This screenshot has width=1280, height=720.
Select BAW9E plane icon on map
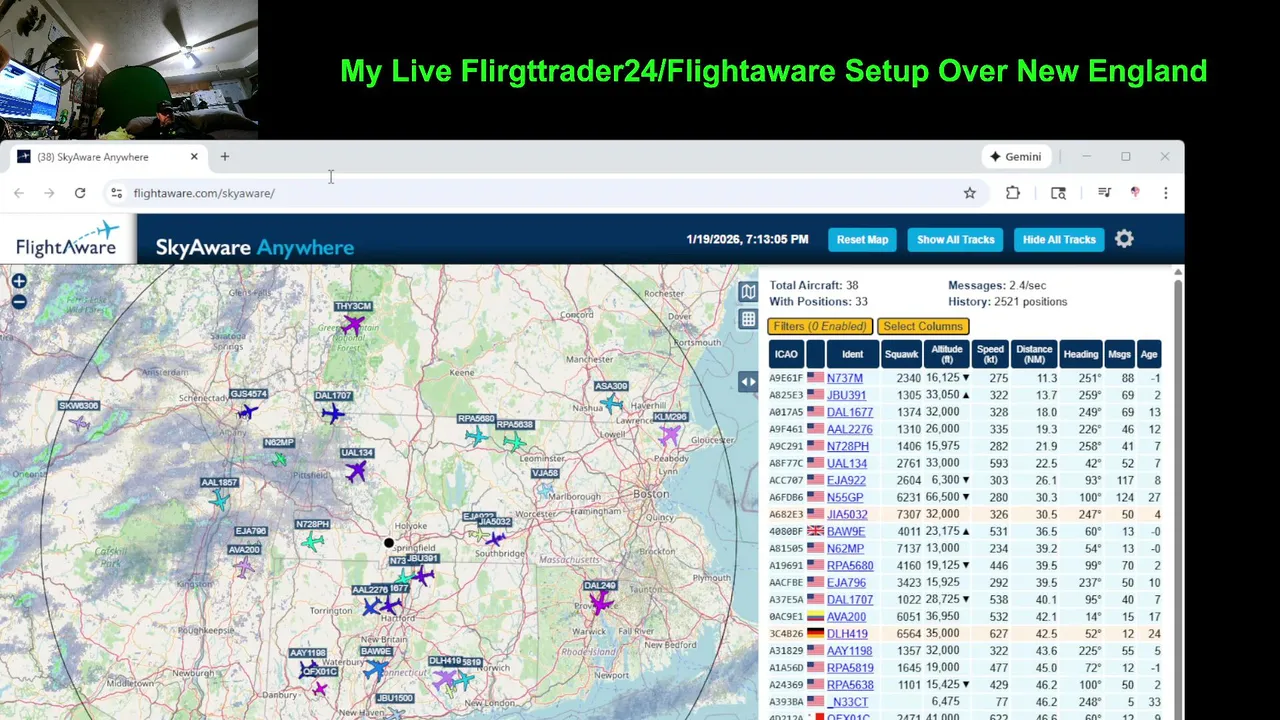tap(376, 669)
